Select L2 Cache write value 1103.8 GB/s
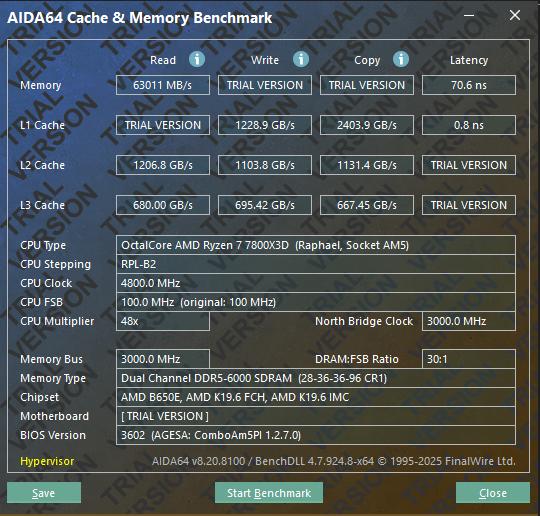Viewport: 540px width, 516px height. pyautogui.click(x=265, y=165)
